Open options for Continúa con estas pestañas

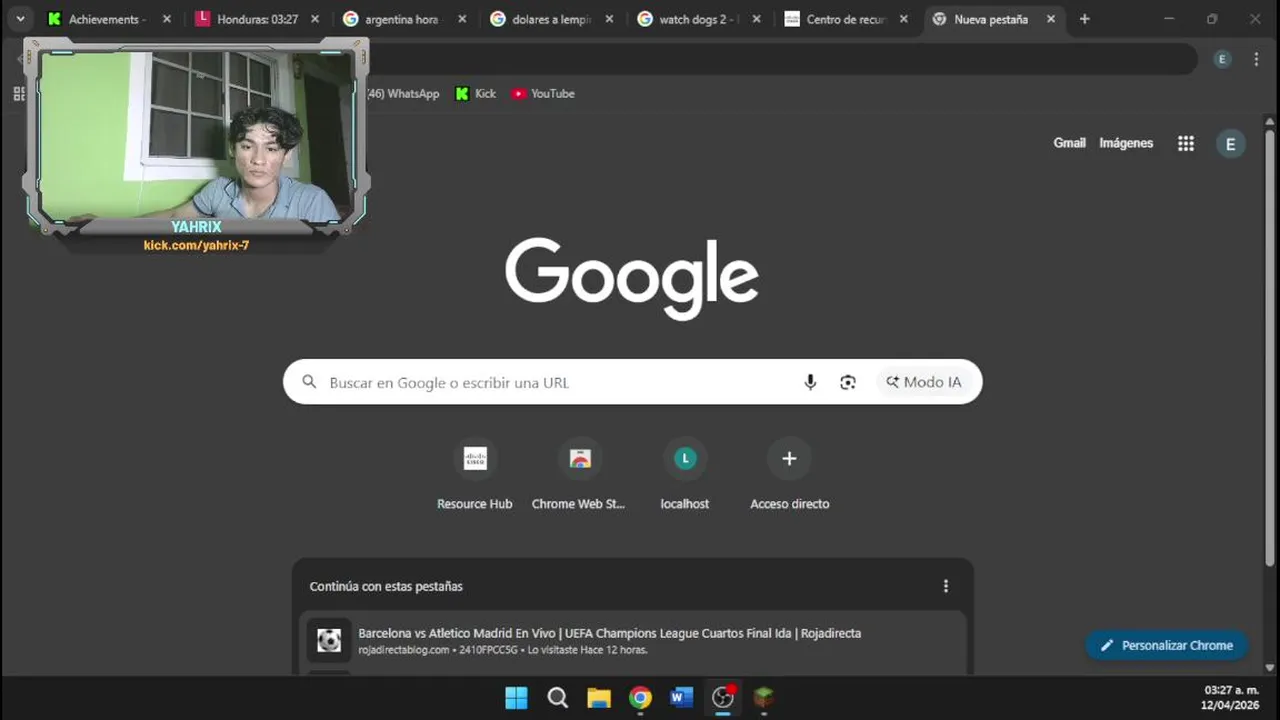click(946, 586)
